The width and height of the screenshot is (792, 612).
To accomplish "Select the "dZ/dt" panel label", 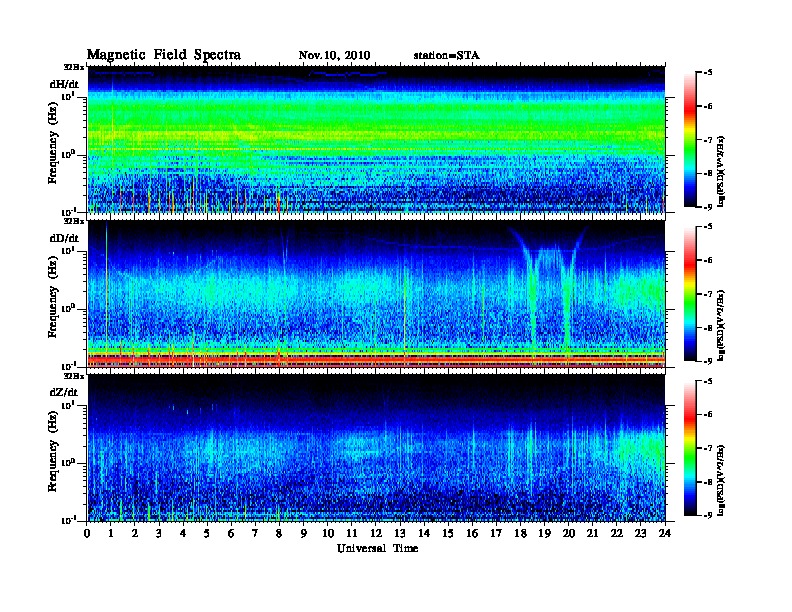I will pos(64,392).
